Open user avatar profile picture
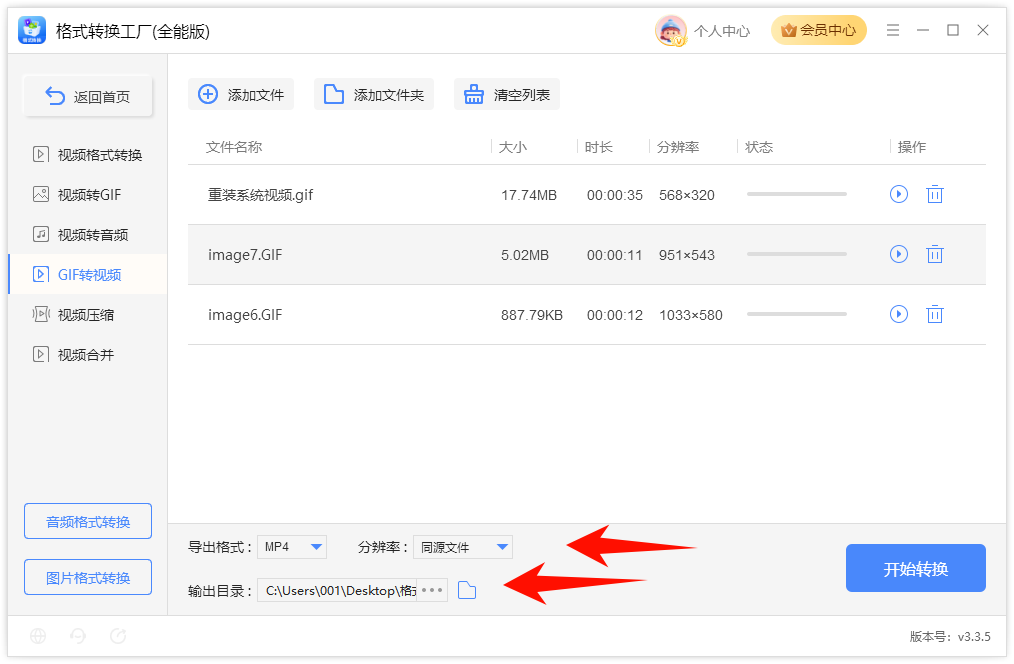This screenshot has width=1014, height=664. pos(670,30)
